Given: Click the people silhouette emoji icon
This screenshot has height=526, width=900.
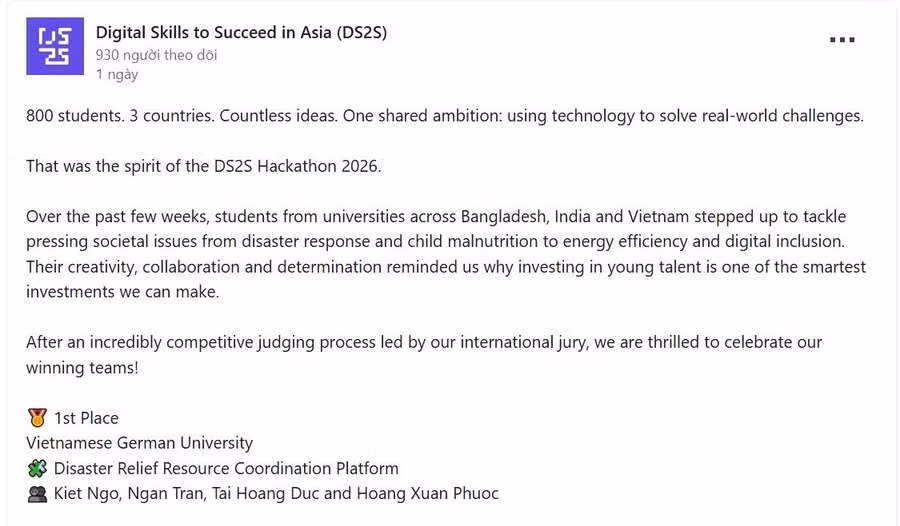Looking at the screenshot, I should tap(37, 494).
